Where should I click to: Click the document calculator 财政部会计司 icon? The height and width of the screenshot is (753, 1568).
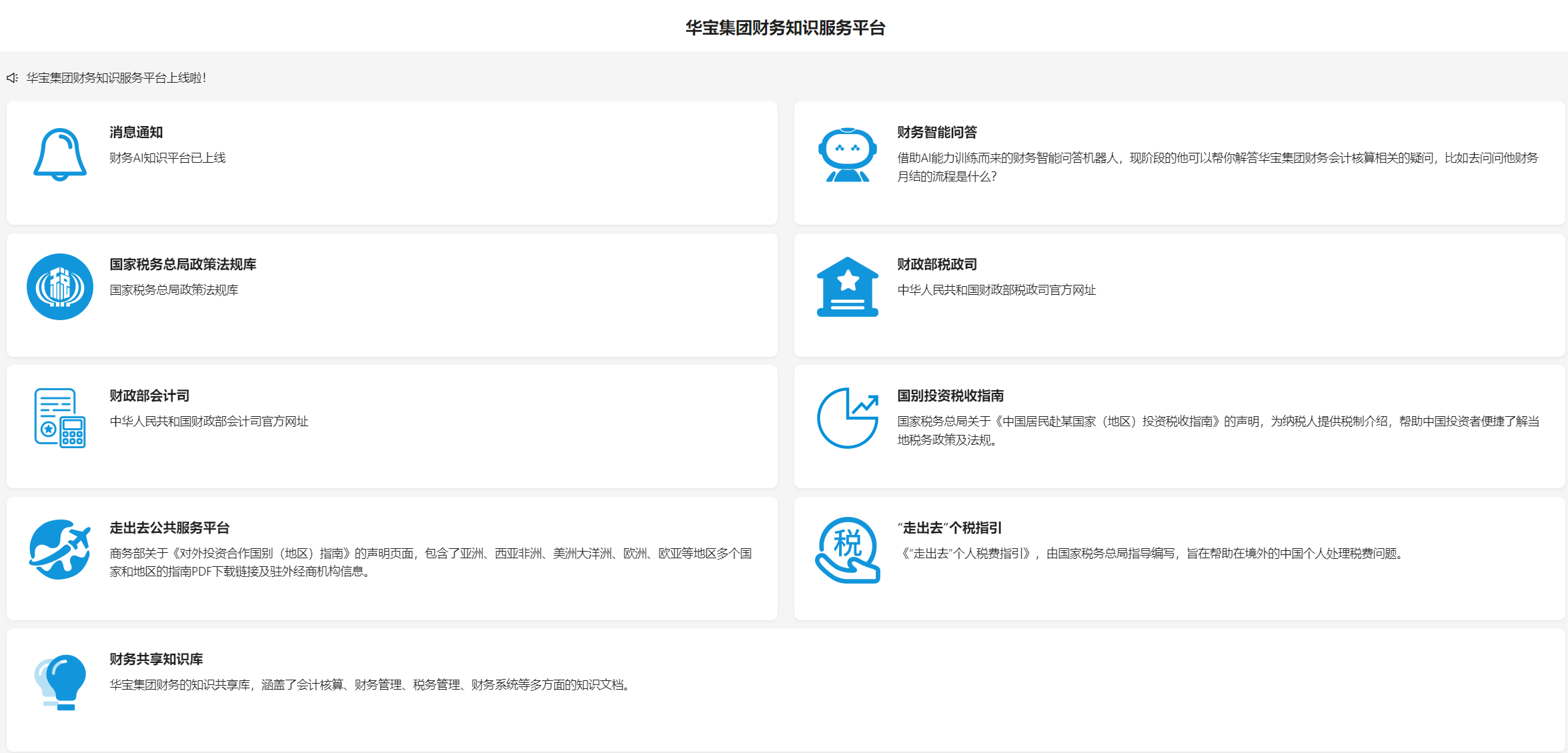point(60,418)
